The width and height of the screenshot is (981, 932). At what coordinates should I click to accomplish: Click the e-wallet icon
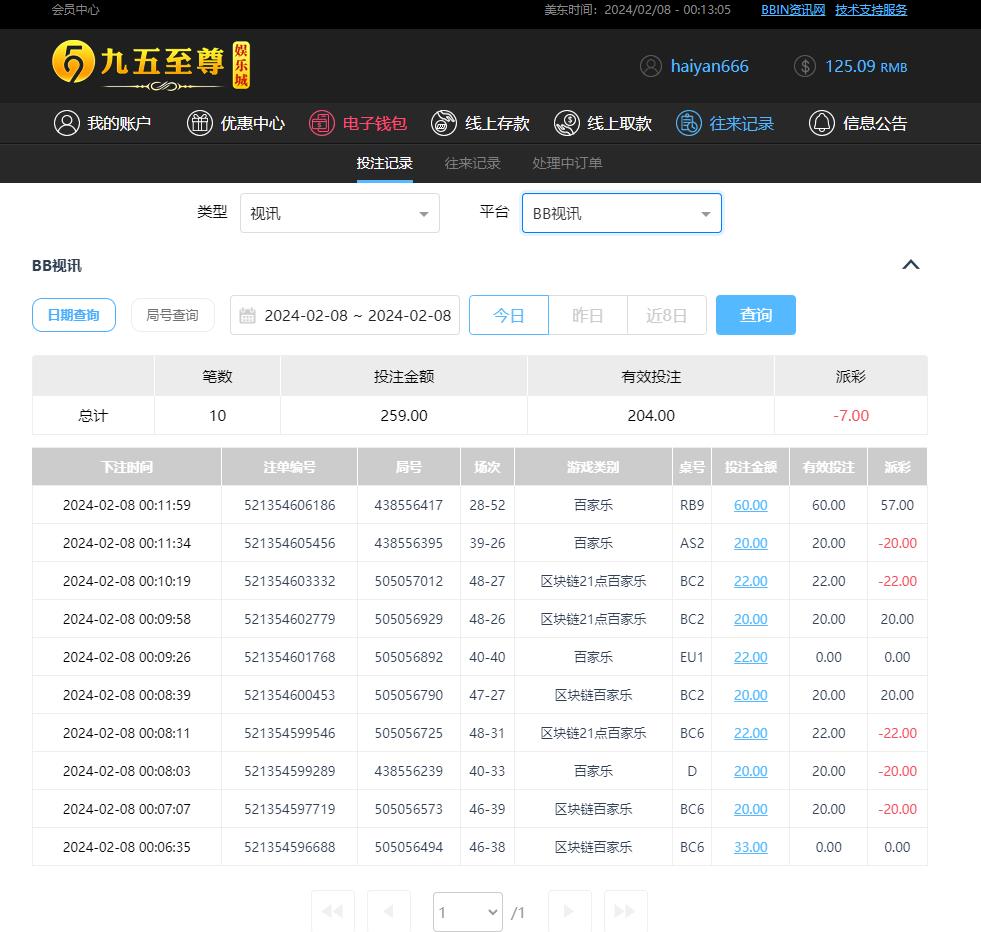pyautogui.click(x=322, y=123)
